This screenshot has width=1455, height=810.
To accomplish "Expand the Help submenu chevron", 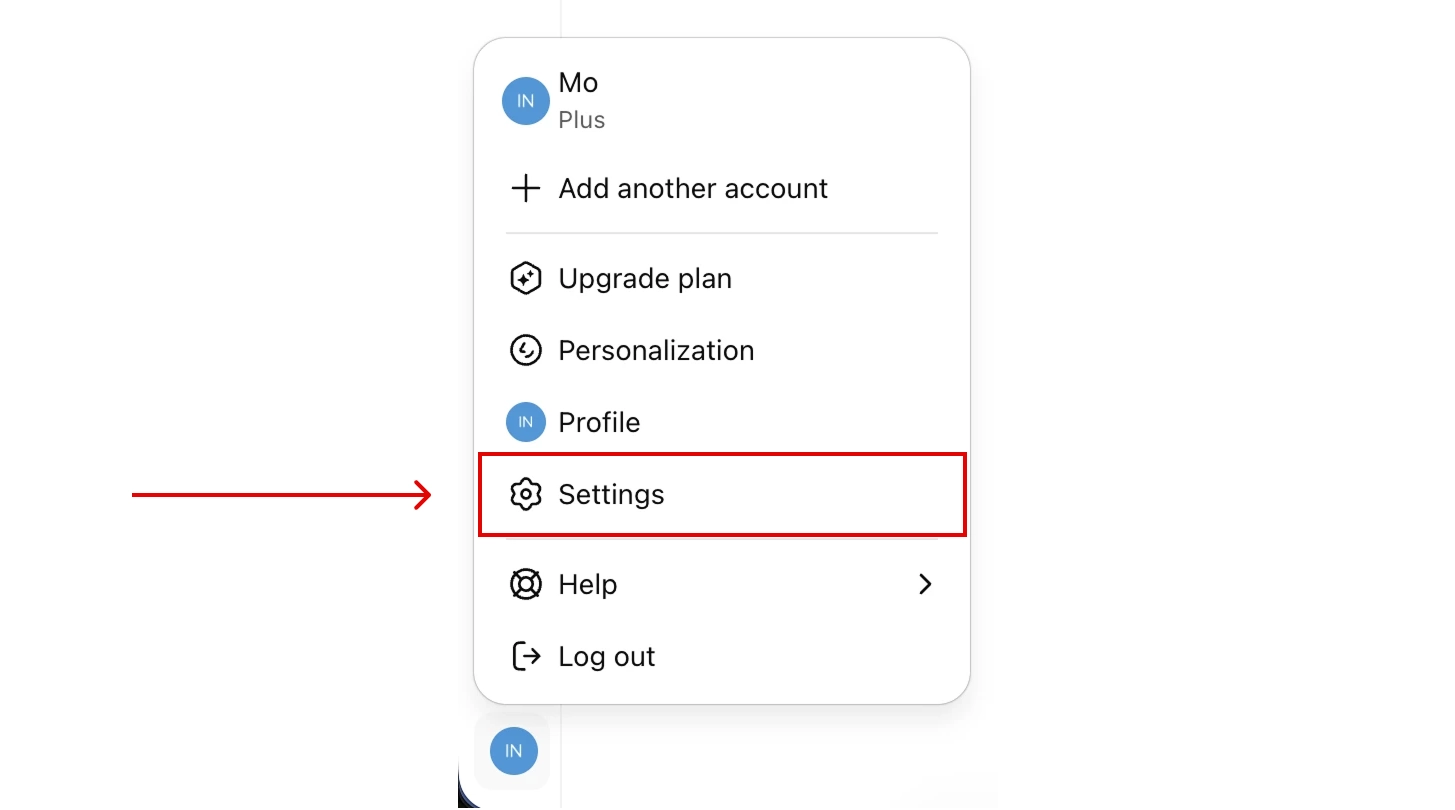I will 925,584.
